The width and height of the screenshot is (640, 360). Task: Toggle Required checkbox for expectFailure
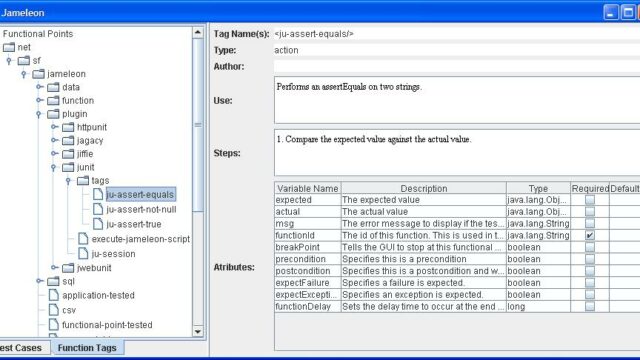(x=590, y=283)
